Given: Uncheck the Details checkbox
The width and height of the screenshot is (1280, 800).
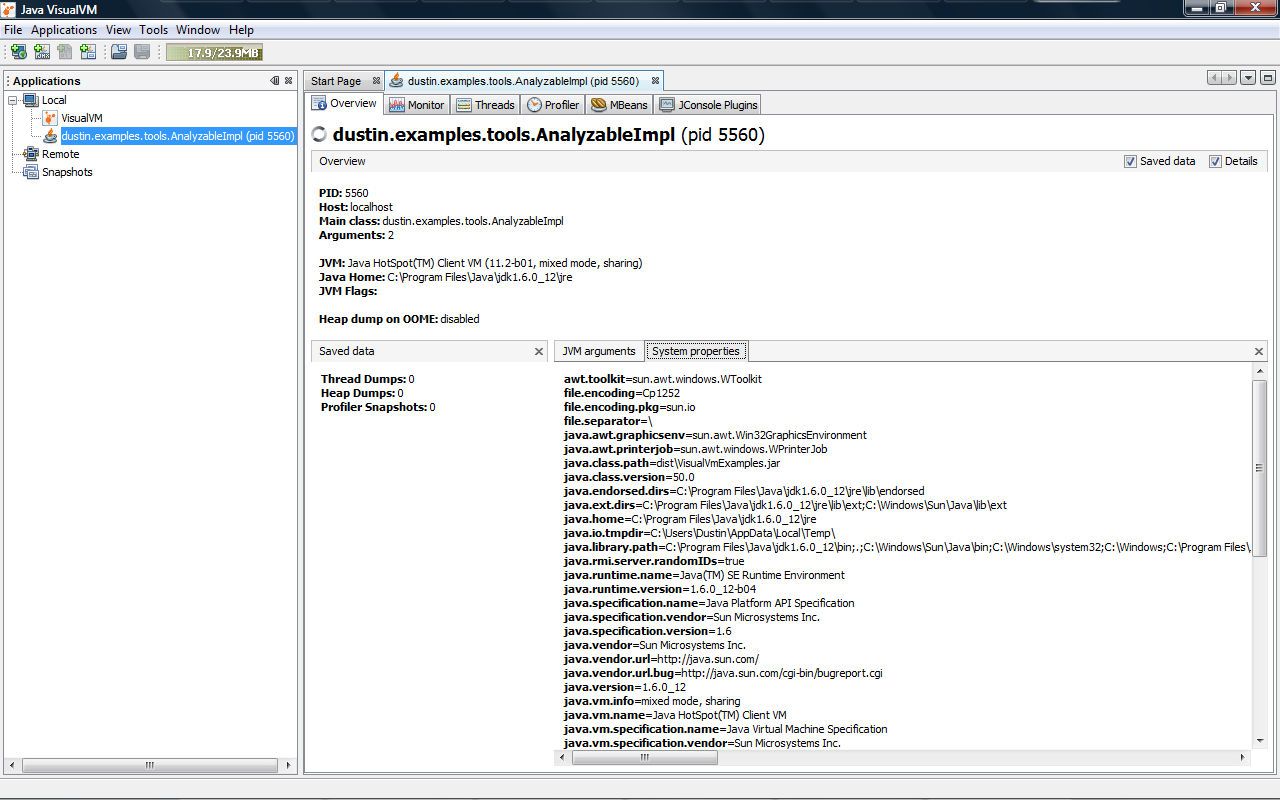Looking at the screenshot, I should click(x=1215, y=161).
